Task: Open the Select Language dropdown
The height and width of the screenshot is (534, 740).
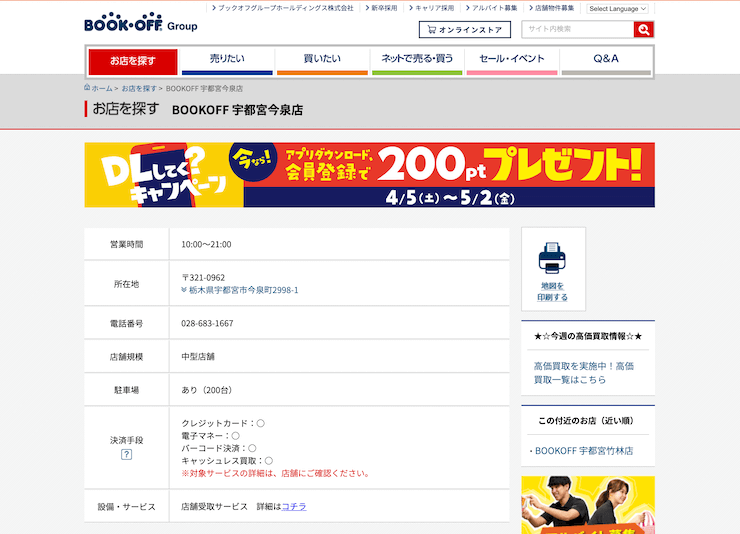Action: (x=617, y=8)
